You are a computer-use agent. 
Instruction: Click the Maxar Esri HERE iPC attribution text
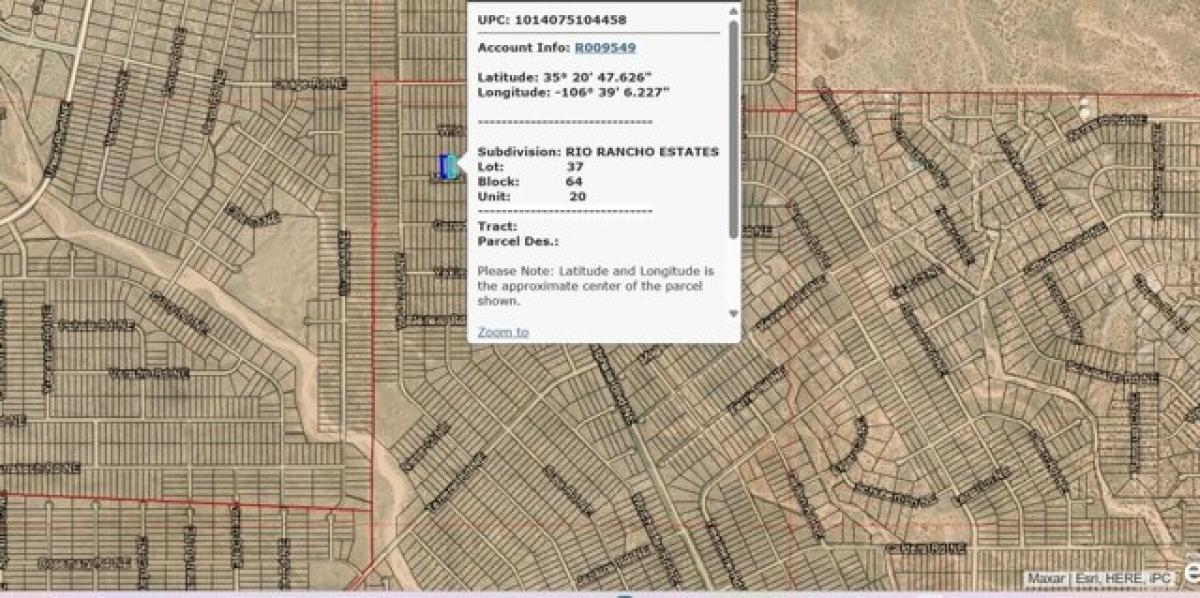(1100, 576)
